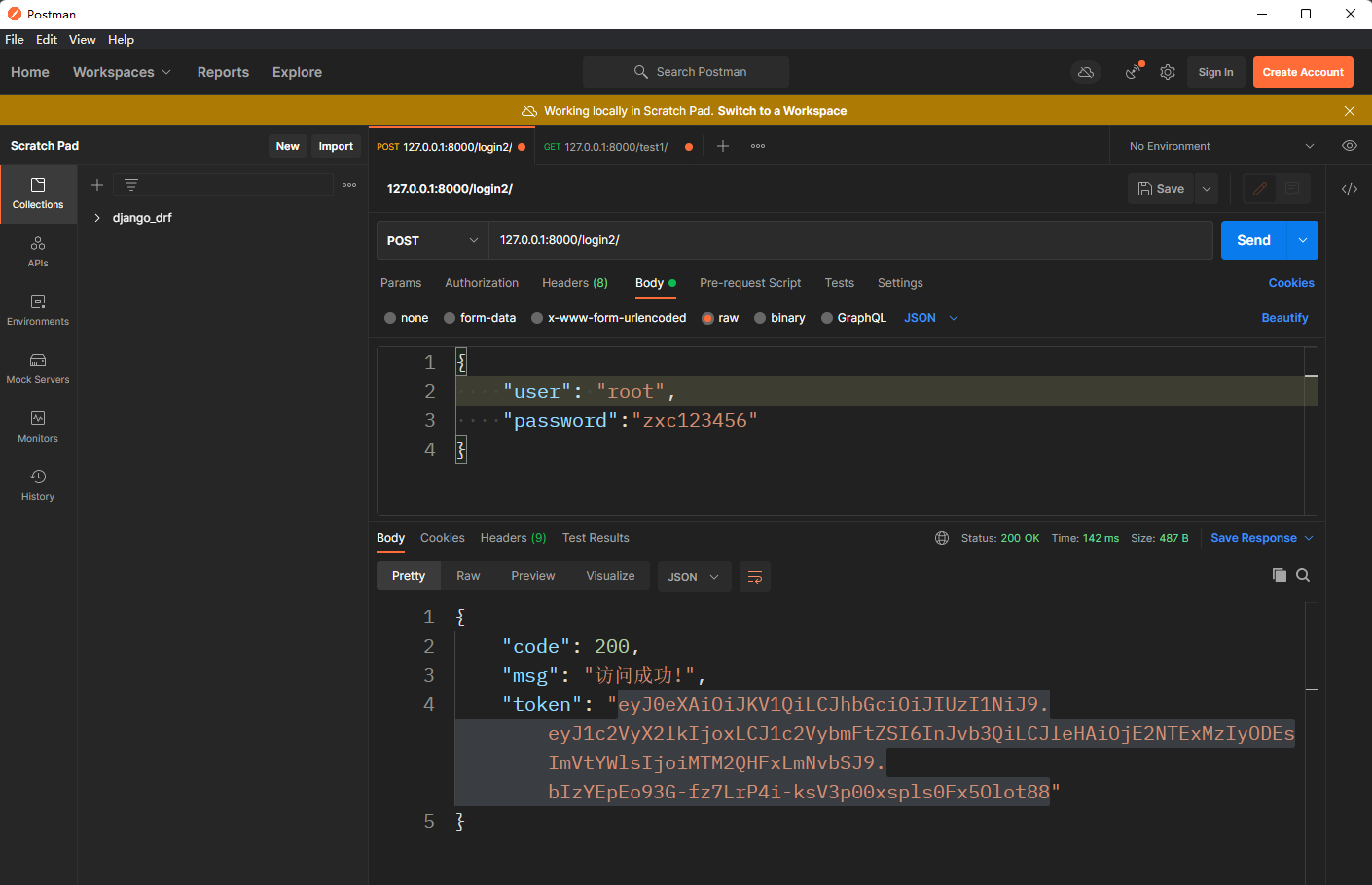Open the Edit menu
This screenshot has width=1372, height=885.
[47, 40]
